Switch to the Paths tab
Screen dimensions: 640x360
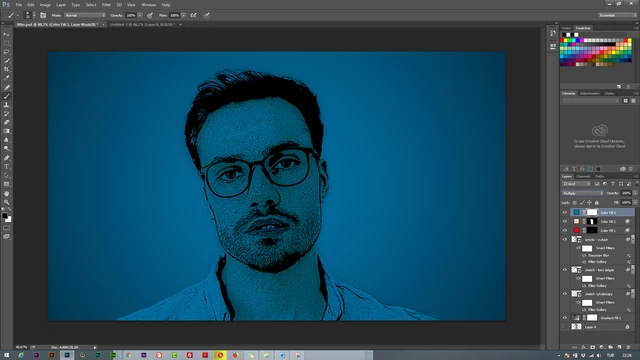600,176
